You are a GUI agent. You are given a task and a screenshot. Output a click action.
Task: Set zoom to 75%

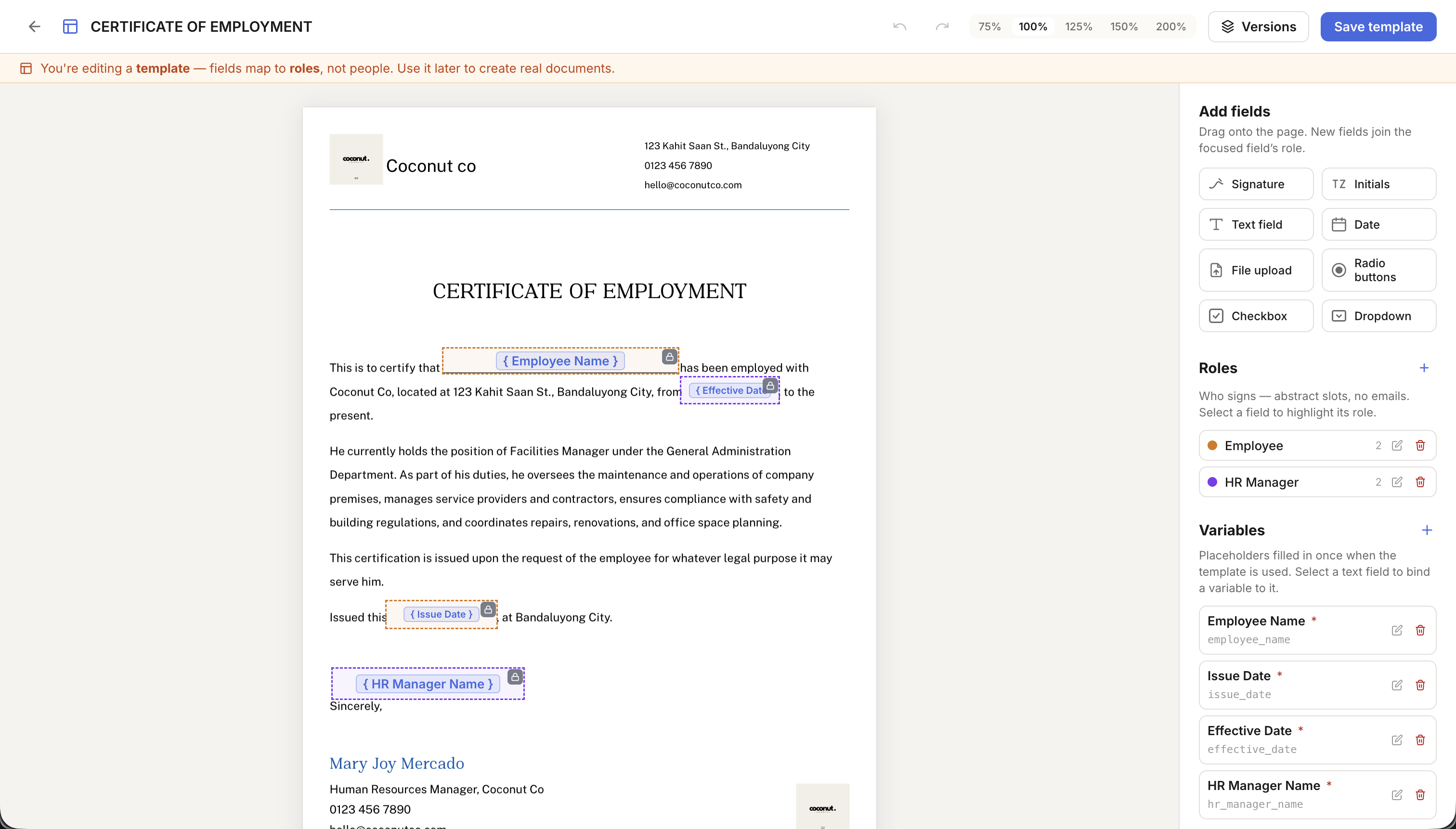point(989,27)
